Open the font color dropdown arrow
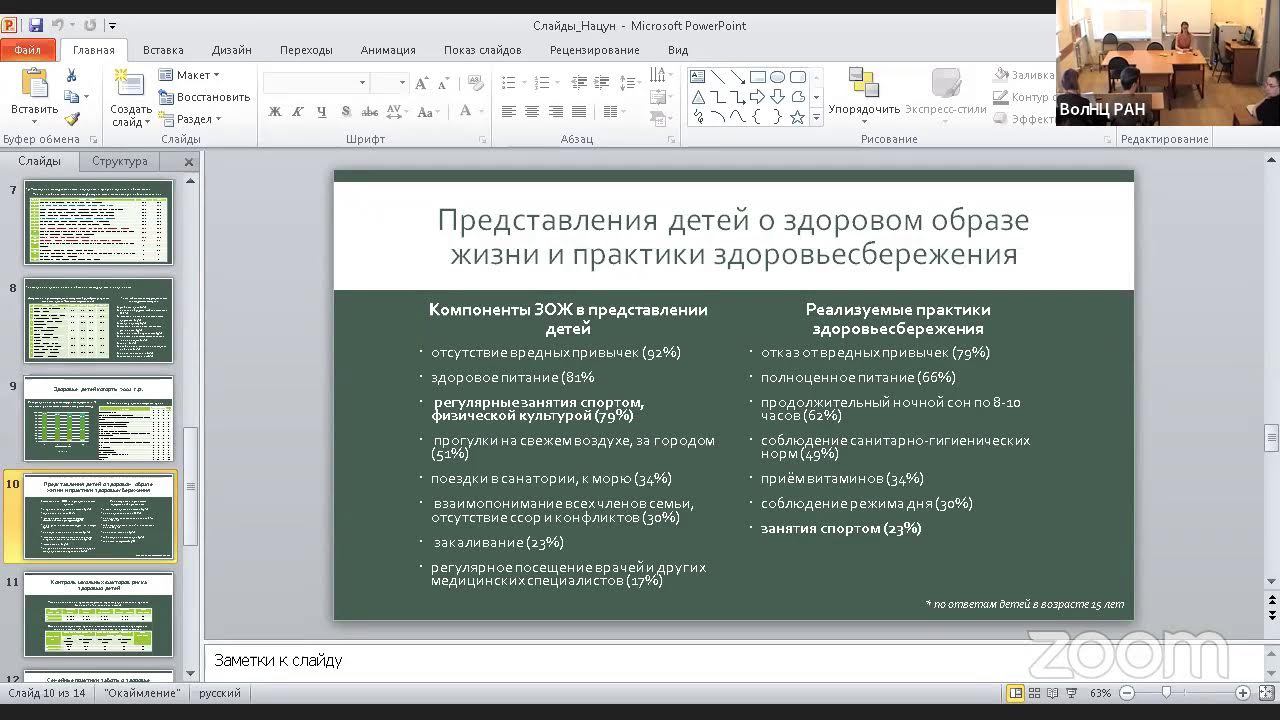Viewport: 1280px width, 720px height. [x=480, y=112]
